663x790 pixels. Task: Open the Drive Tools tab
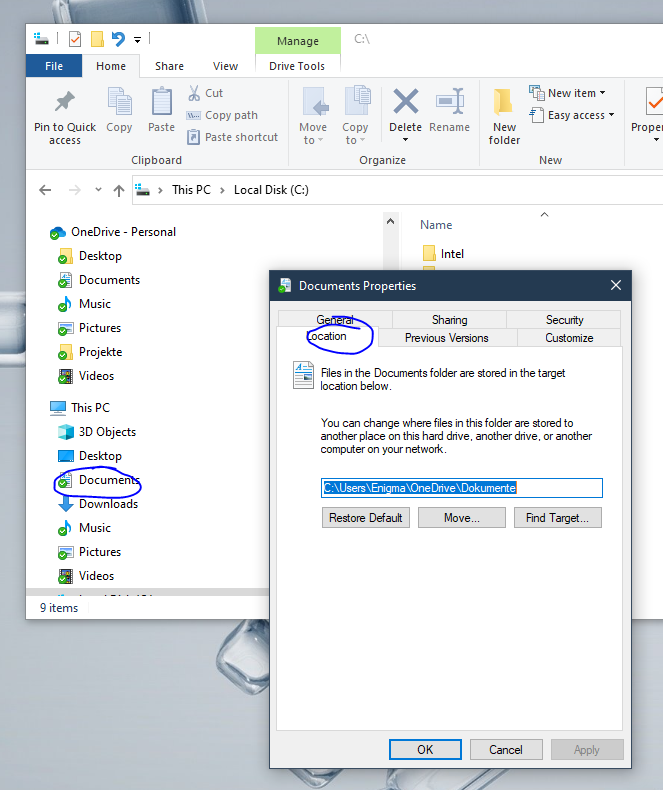coord(297,66)
